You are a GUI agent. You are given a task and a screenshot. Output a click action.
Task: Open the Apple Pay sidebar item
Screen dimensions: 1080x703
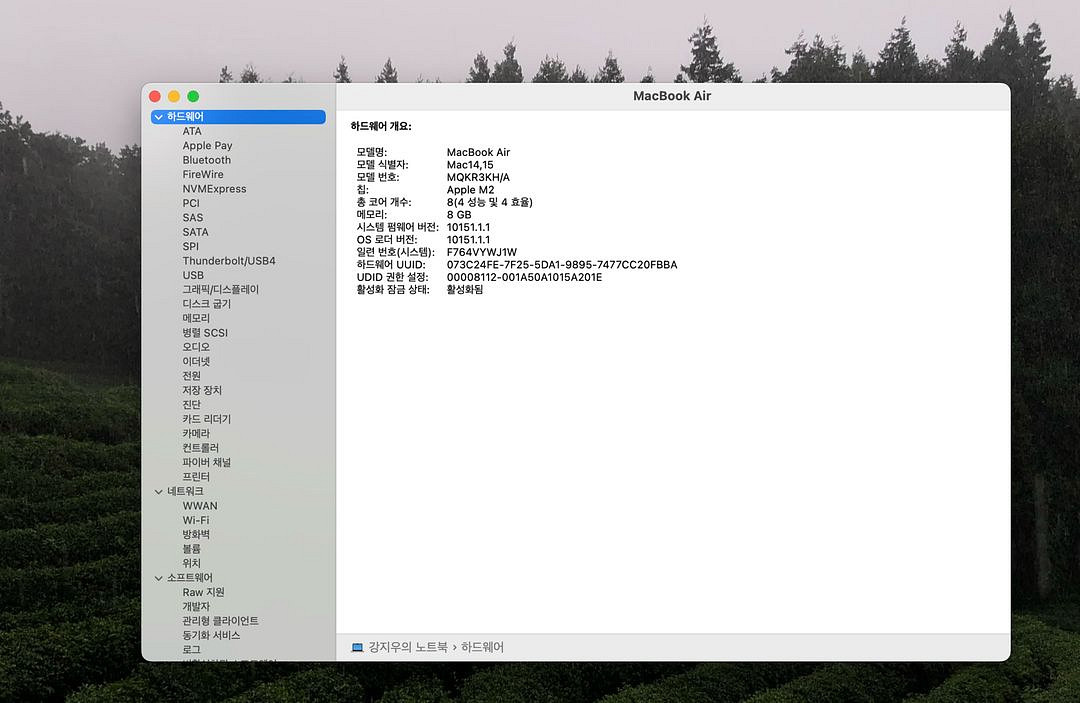click(x=207, y=146)
